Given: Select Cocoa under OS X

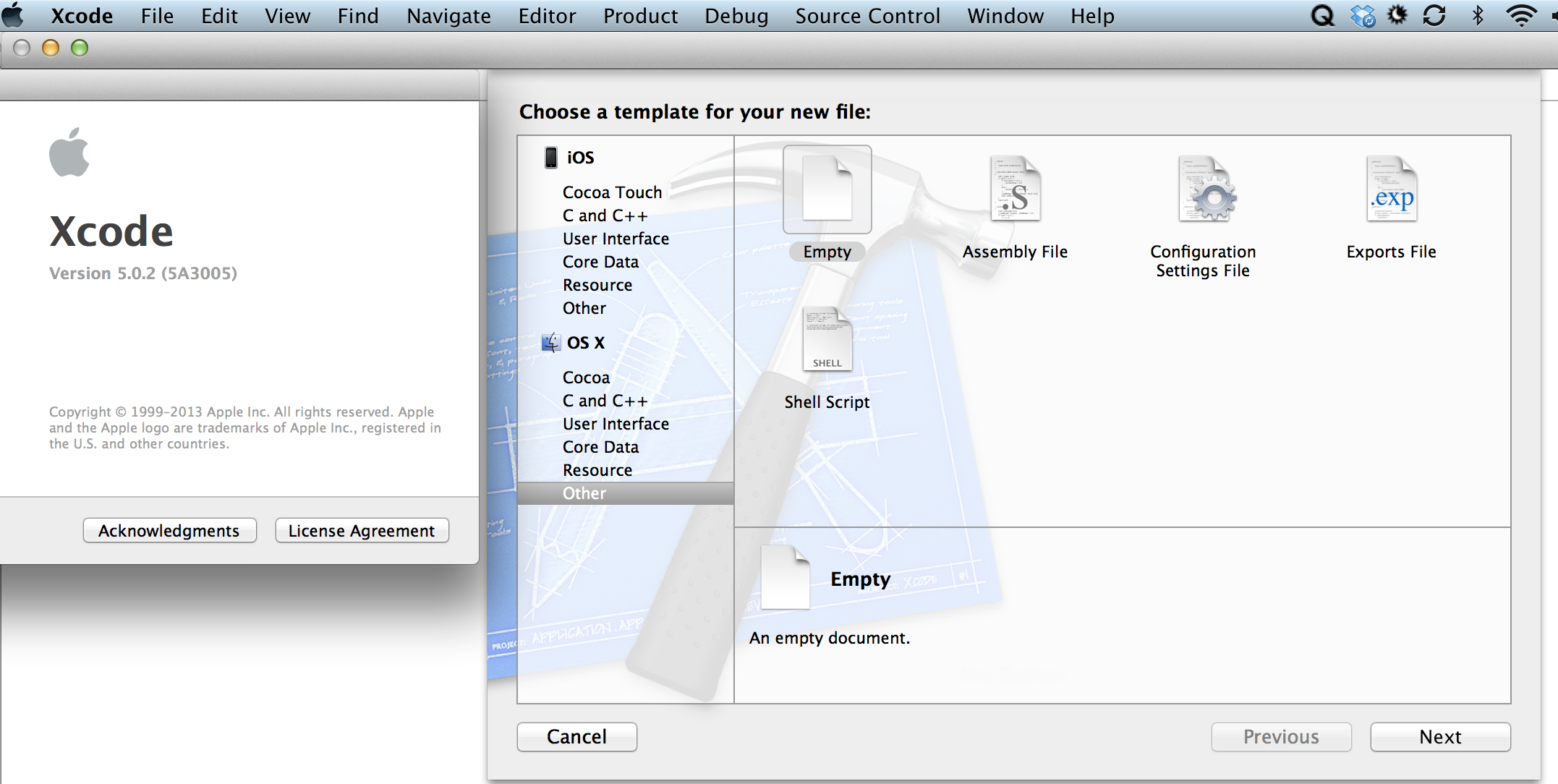Looking at the screenshot, I should (x=587, y=378).
